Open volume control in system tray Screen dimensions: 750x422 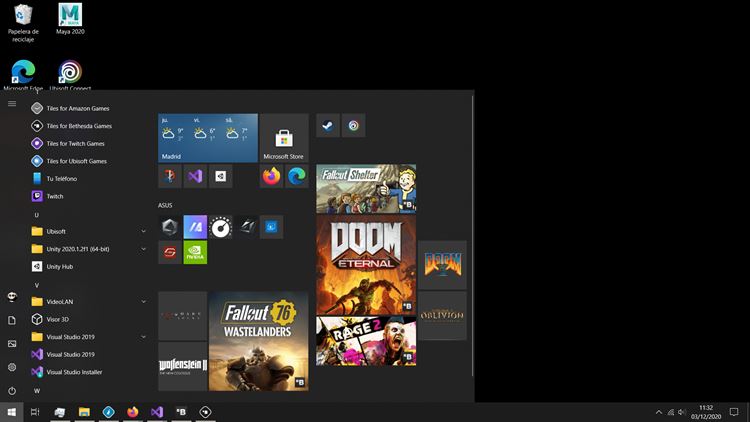click(x=682, y=412)
